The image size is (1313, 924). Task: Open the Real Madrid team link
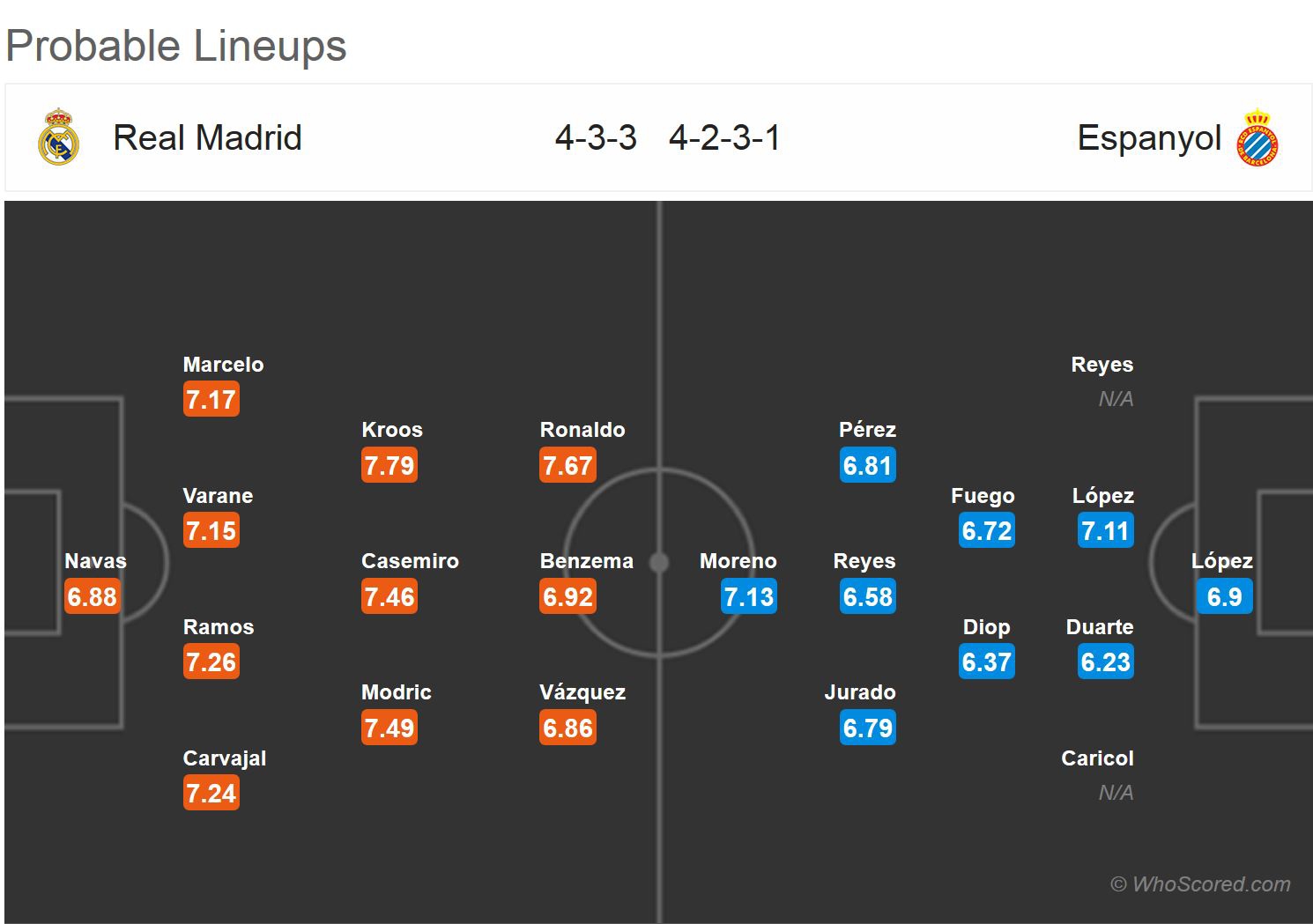point(207,138)
